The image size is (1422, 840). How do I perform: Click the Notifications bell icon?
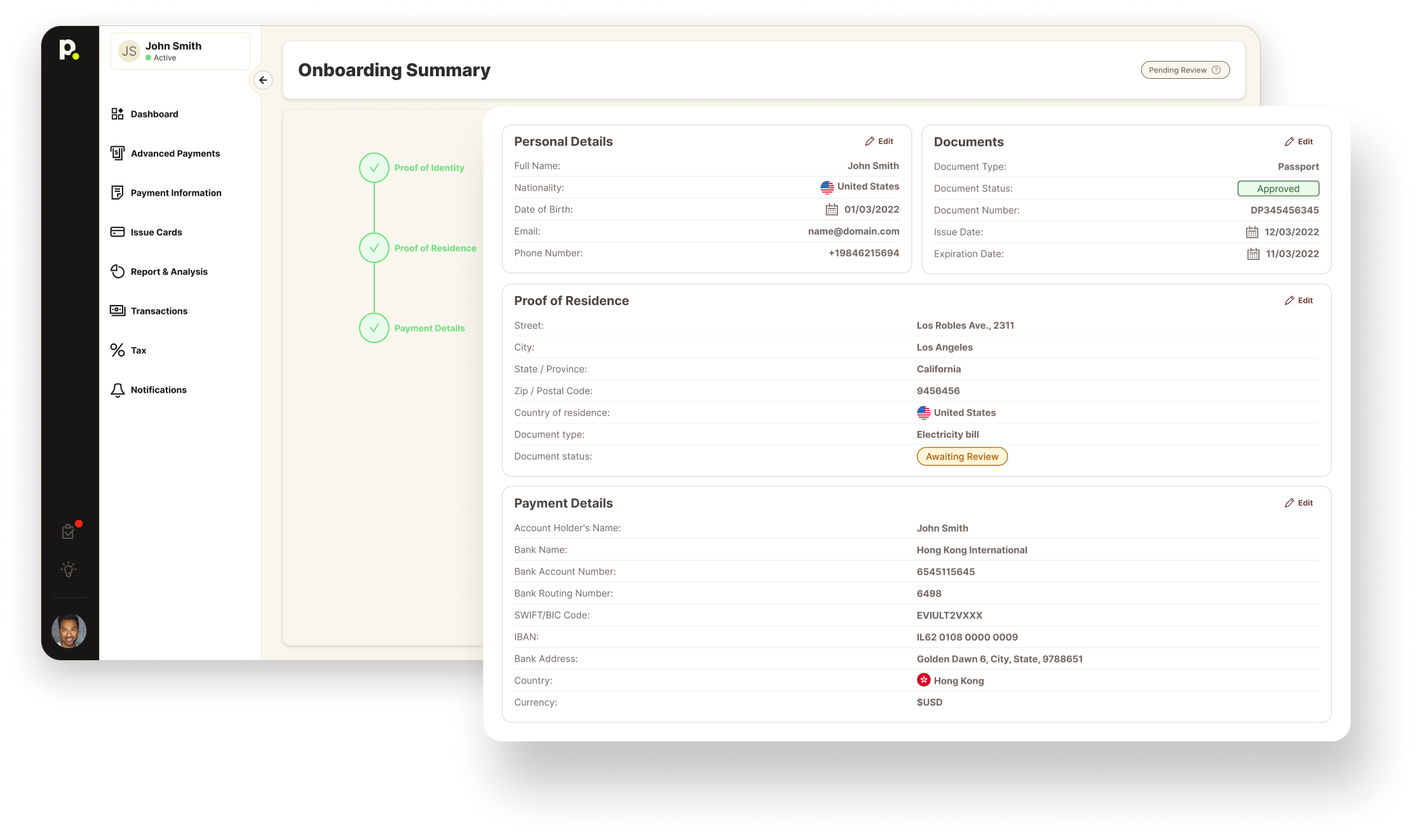tap(118, 390)
